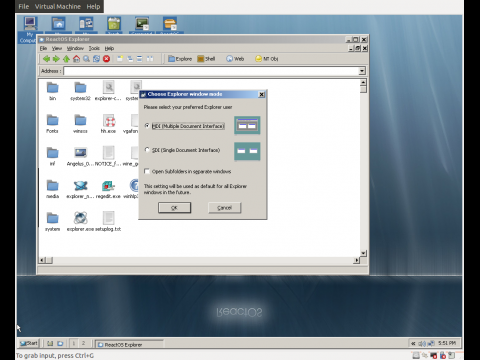Select the Angelus image file icon
Viewport: 480px width, 360px height.
[x=80, y=153]
